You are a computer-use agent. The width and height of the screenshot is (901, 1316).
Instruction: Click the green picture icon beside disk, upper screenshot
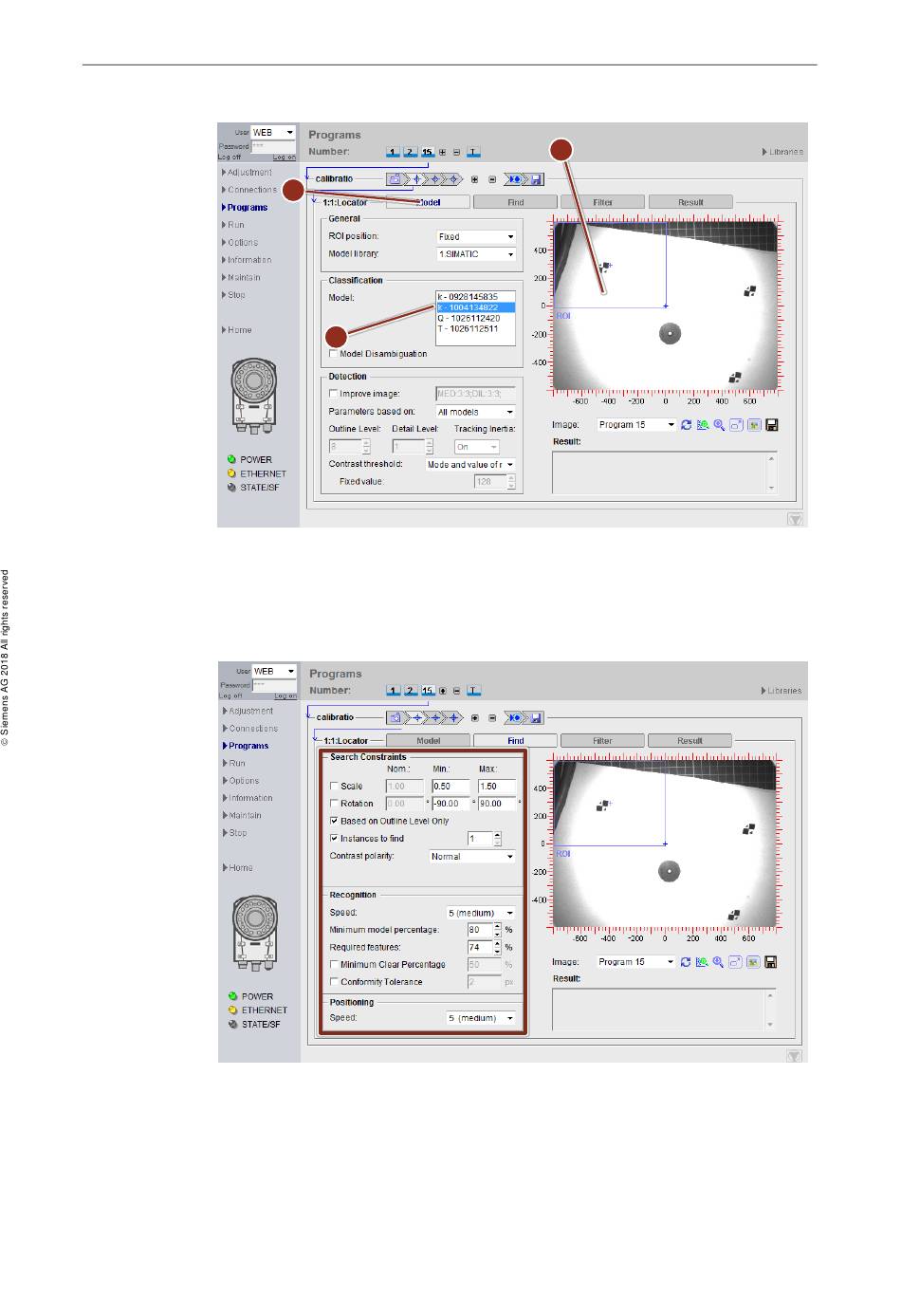point(754,425)
